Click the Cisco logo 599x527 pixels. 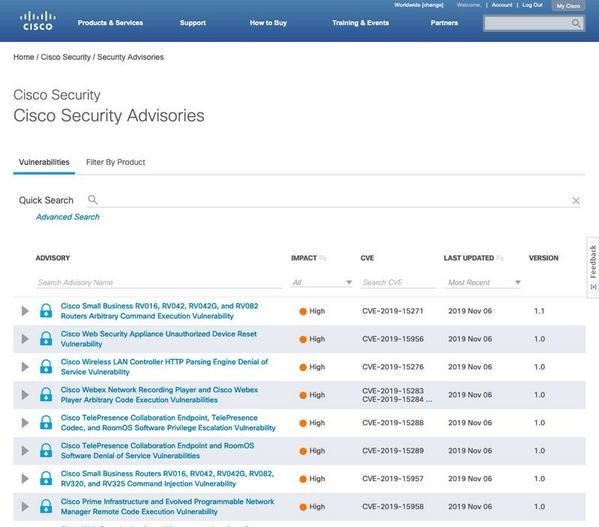(x=37, y=21)
